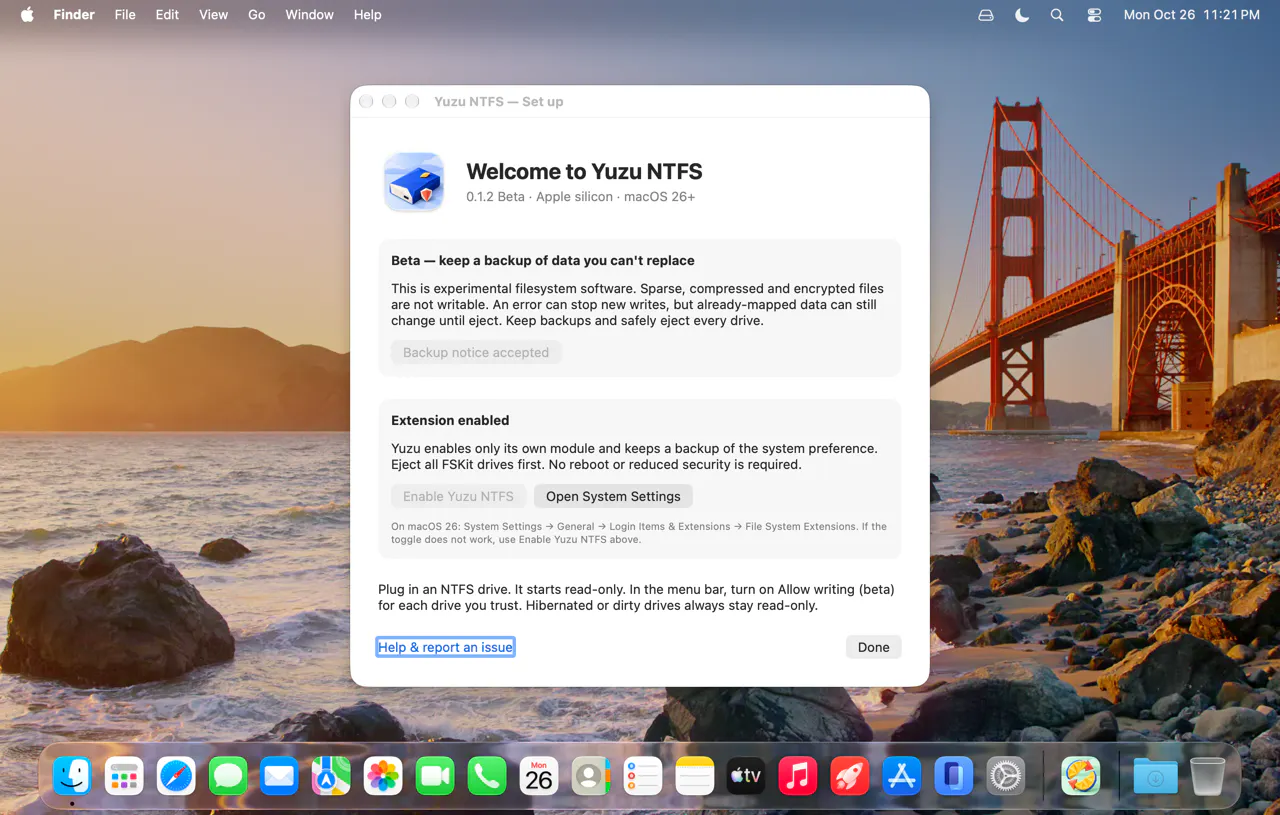Image resolution: width=1280 pixels, height=815 pixels.
Task: Launch Apple TV from the Dock
Action: coord(746,776)
